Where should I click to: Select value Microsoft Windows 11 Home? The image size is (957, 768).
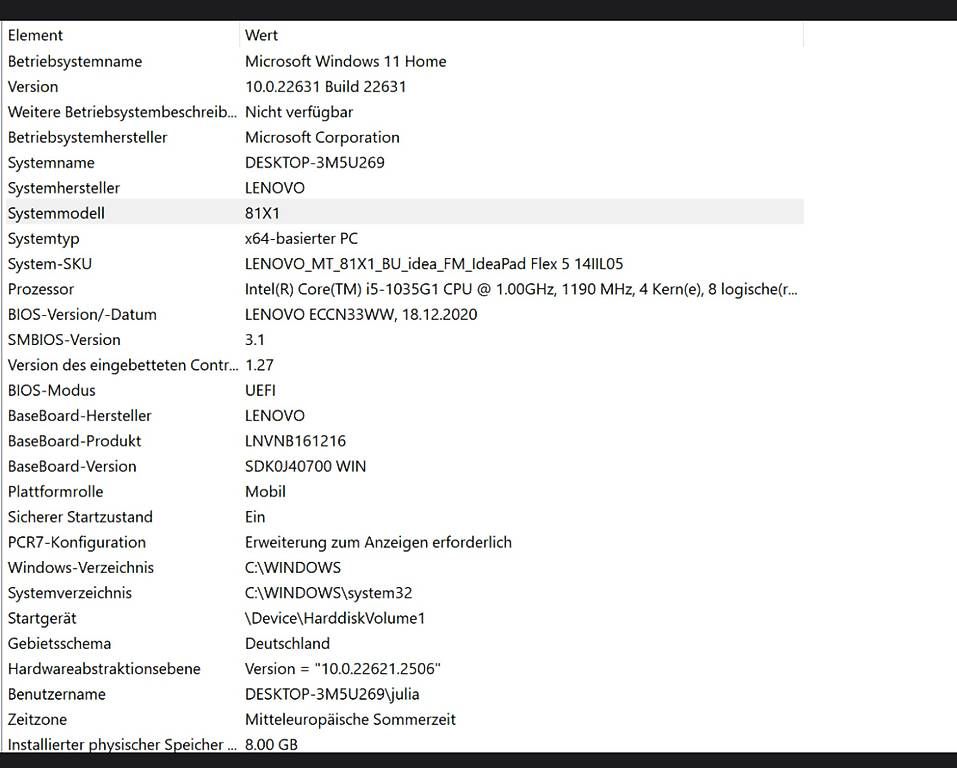tap(345, 61)
